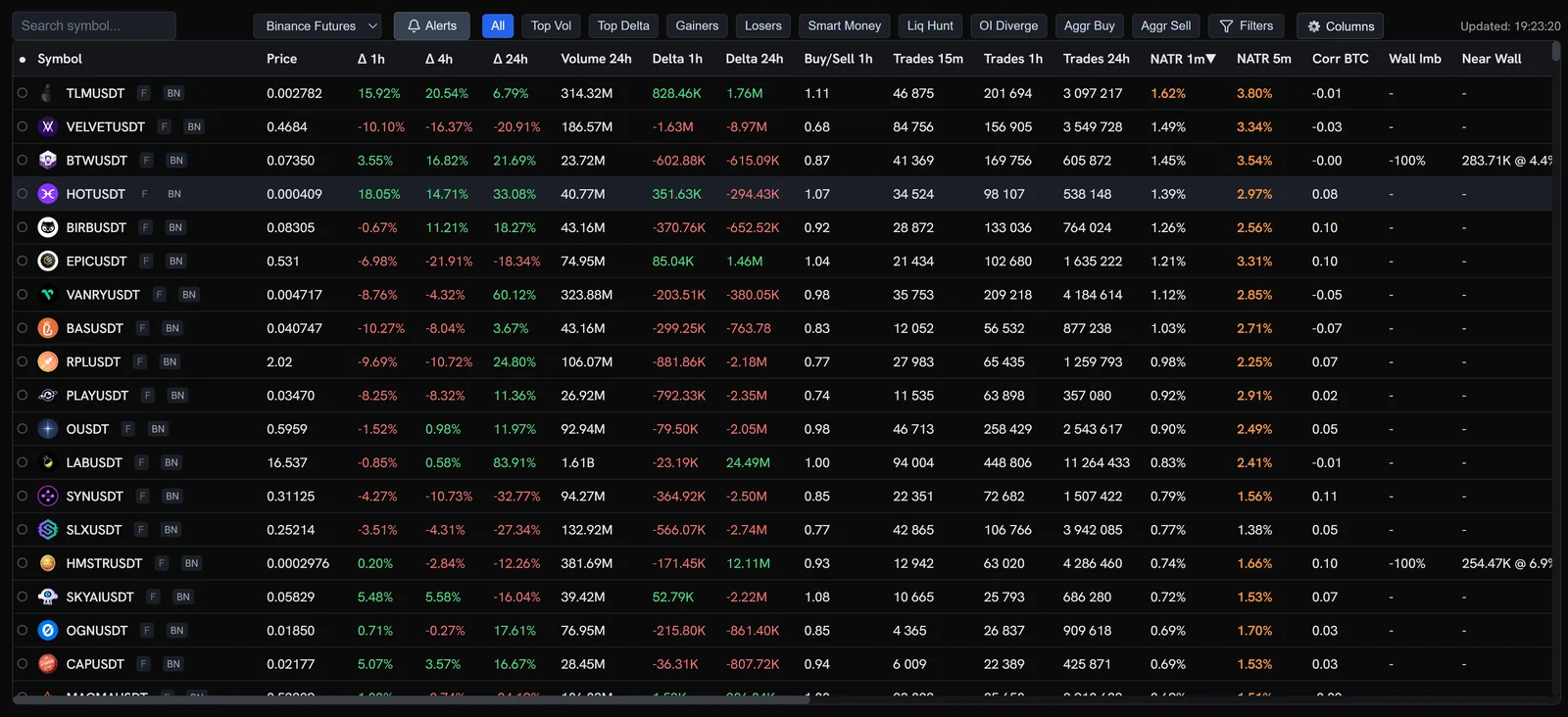
Task: Open the Columns configuration menu
Action: 1341,26
